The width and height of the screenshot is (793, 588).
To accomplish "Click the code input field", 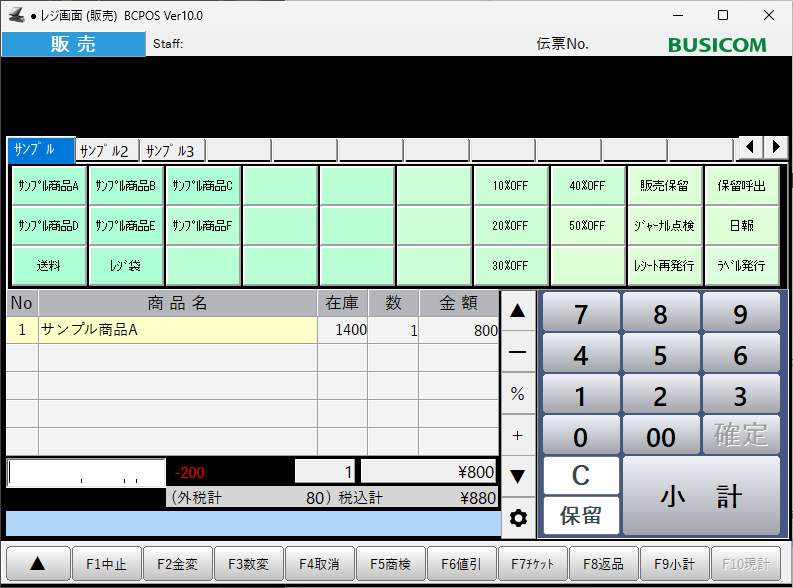I will pyautogui.click(x=86, y=472).
